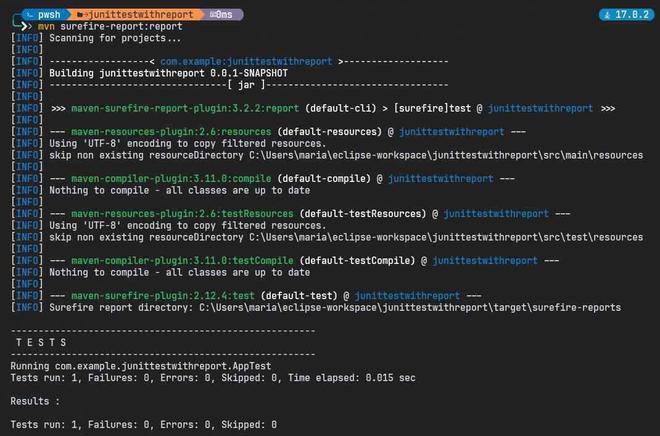This screenshot has width=660, height=436.
Task: Click the '[ jar ]' packaging label
Action: [247, 85]
